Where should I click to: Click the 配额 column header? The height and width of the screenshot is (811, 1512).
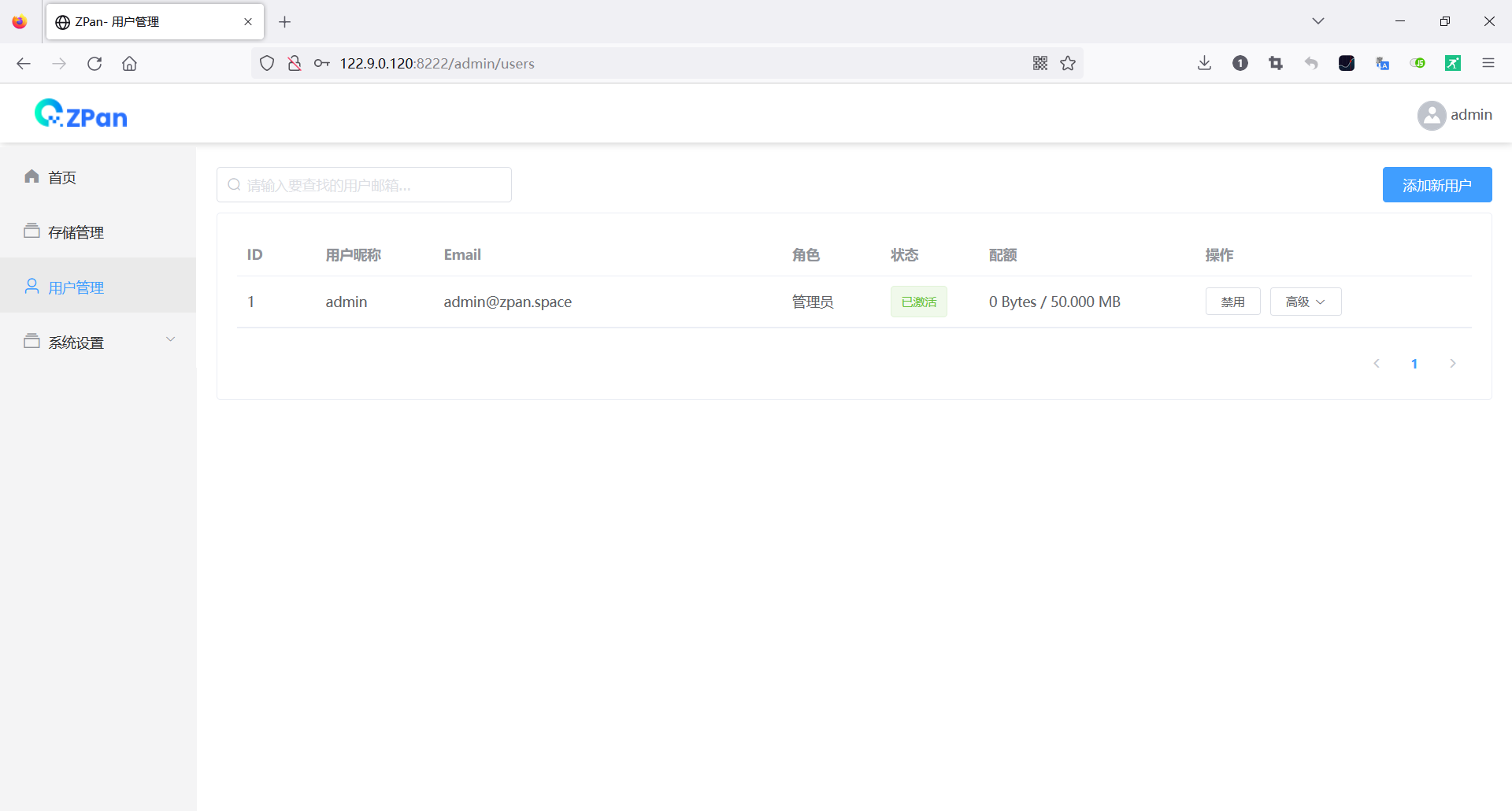click(x=1002, y=255)
